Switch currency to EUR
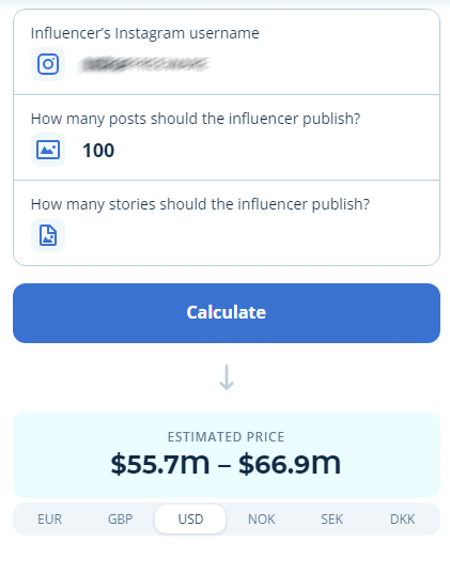Screen dimensions: 450x573 [x=49, y=519]
